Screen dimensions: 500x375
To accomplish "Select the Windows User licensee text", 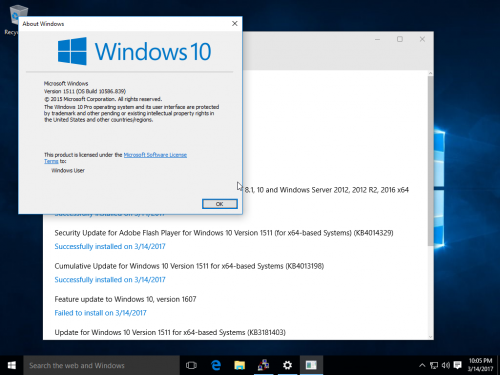I will [68, 171].
